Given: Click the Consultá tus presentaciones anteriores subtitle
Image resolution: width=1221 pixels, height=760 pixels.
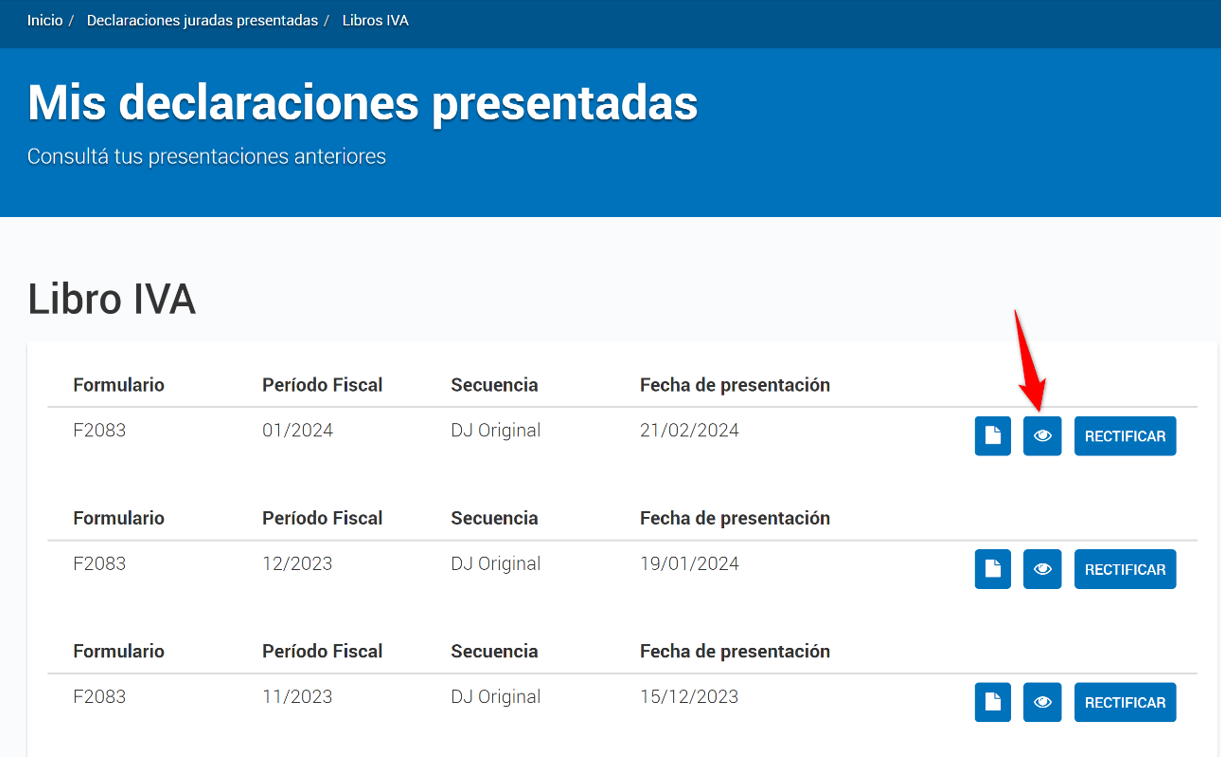Looking at the screenshot, I should click(x=206, y=157).
